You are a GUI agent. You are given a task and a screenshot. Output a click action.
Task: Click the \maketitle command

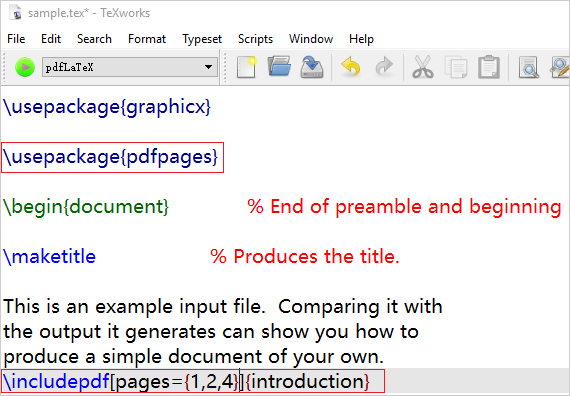click(x=49, y=257)
